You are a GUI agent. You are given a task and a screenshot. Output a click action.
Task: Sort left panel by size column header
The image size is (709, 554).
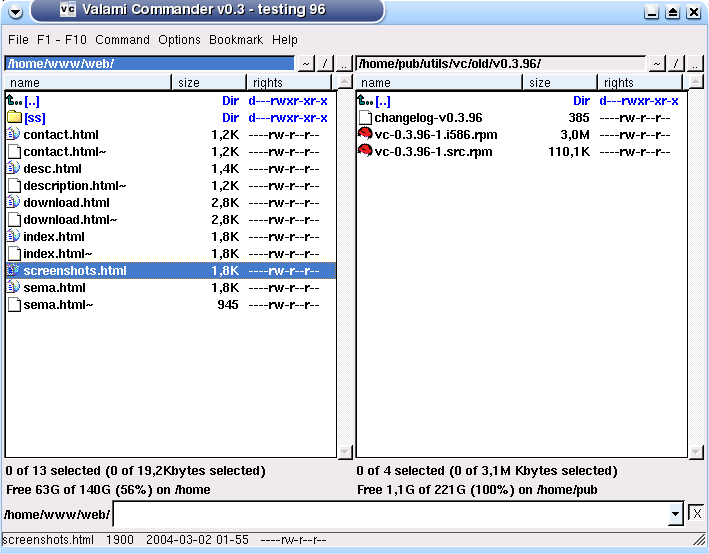tap(210, 83)
